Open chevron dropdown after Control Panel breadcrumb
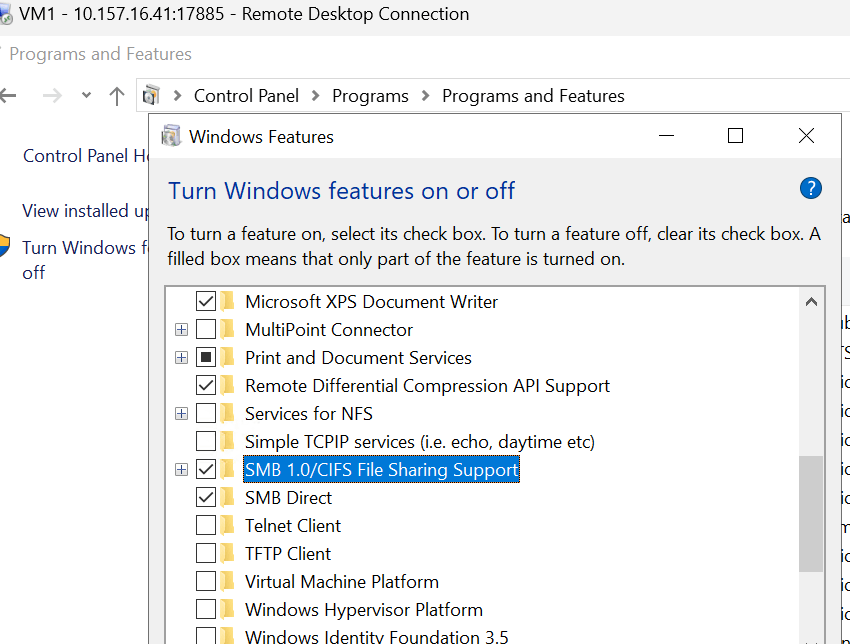The width and height of the screenshot is (850, 644). click(315, 96)
